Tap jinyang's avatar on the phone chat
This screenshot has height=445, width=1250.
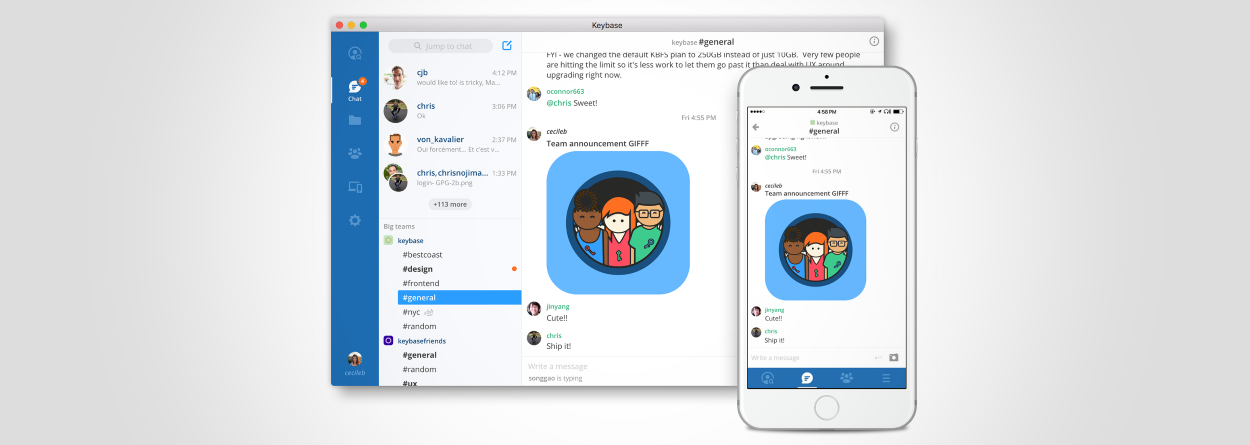(x=756, y=311)
